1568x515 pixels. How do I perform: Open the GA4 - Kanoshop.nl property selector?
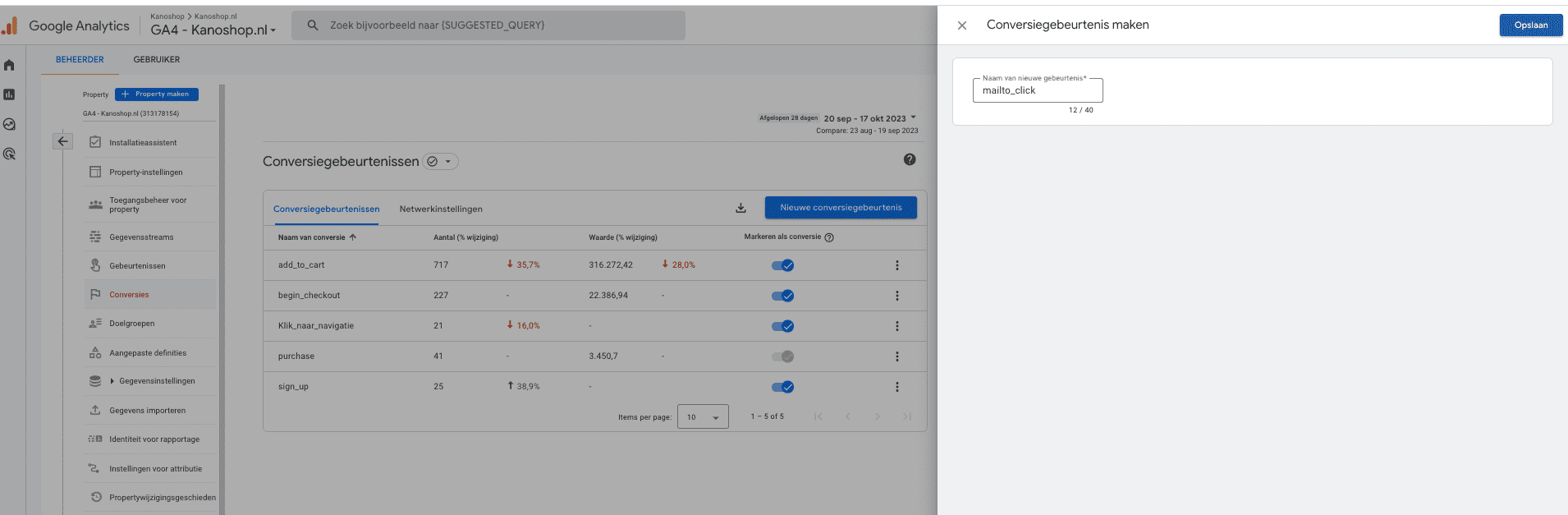coord(213,30)
